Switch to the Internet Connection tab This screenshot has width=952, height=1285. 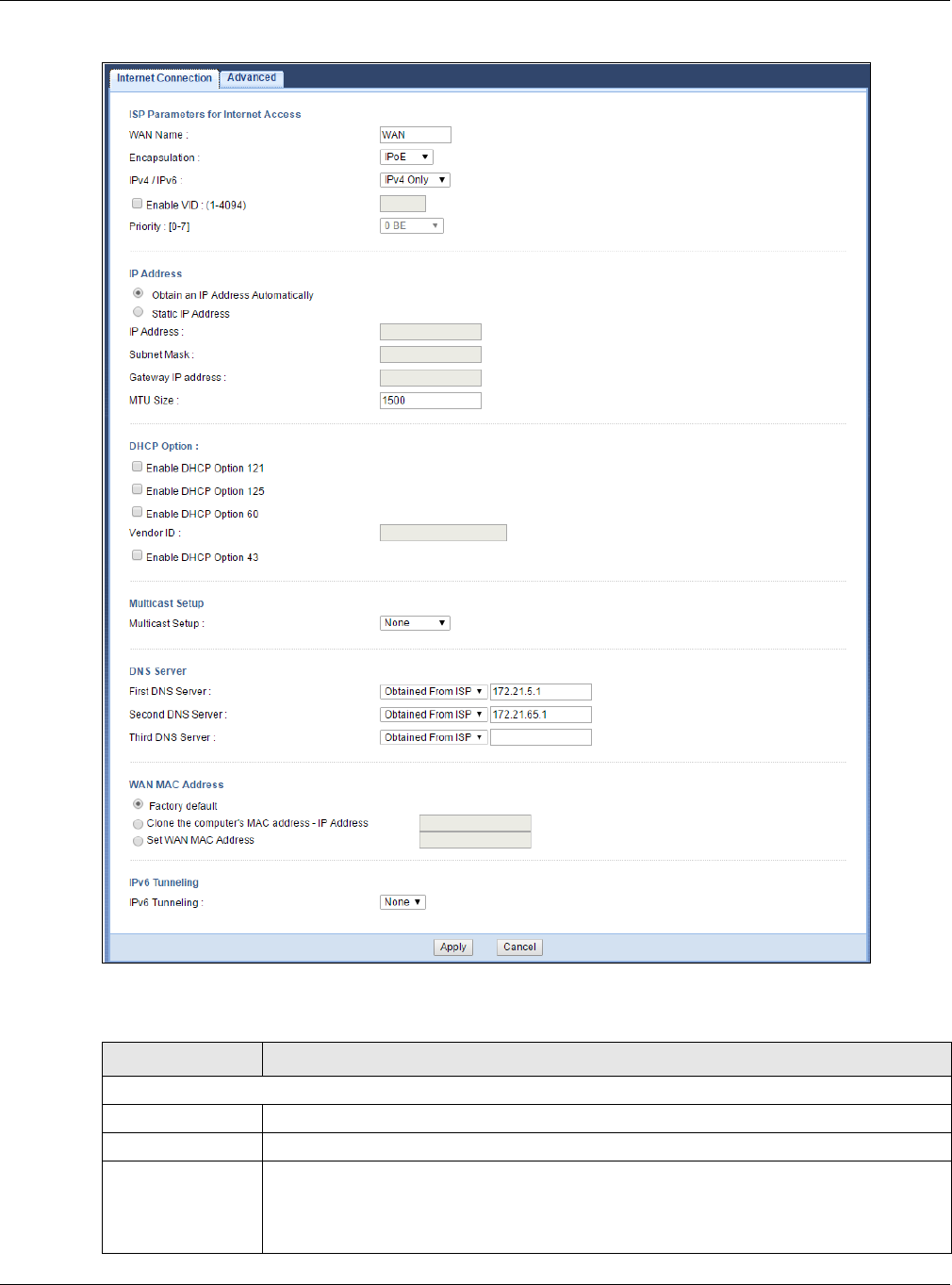164,78
